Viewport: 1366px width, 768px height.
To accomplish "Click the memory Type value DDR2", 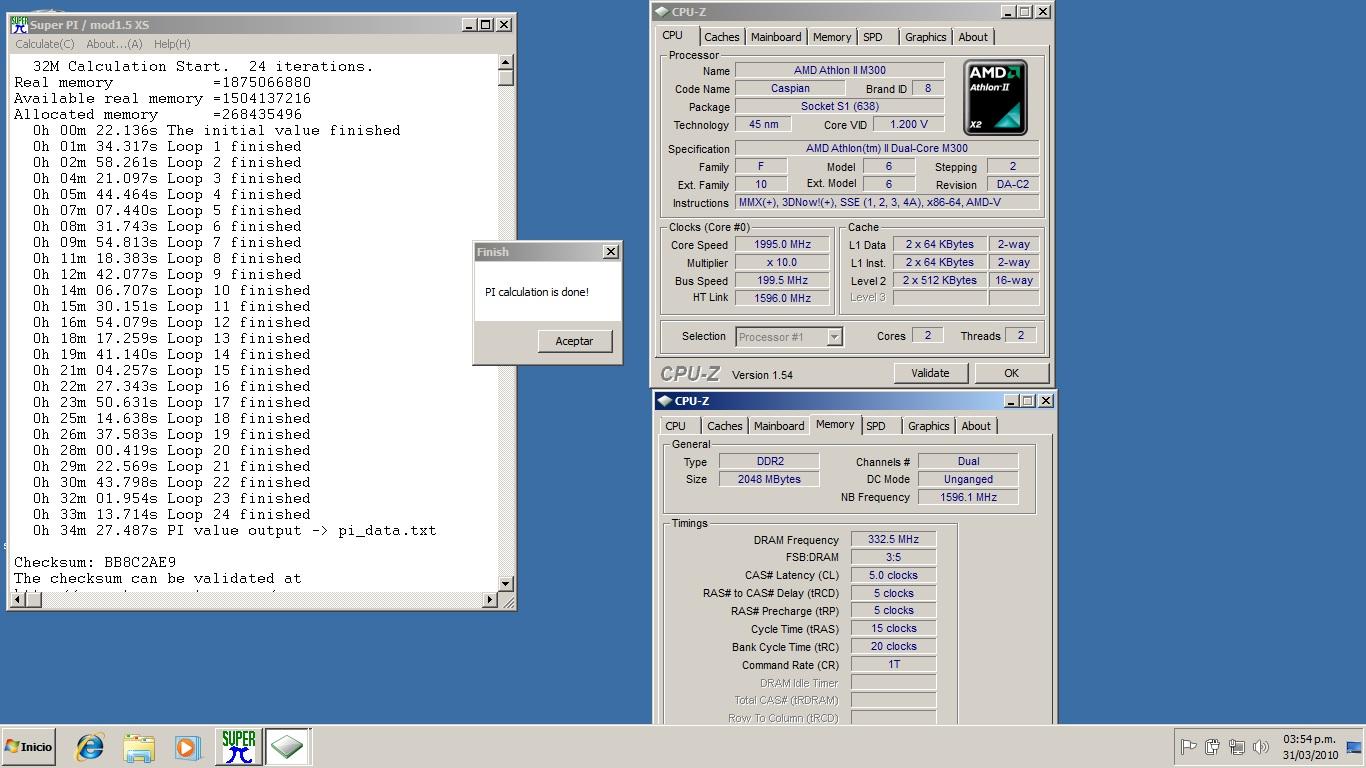I will tap(770, 461).
